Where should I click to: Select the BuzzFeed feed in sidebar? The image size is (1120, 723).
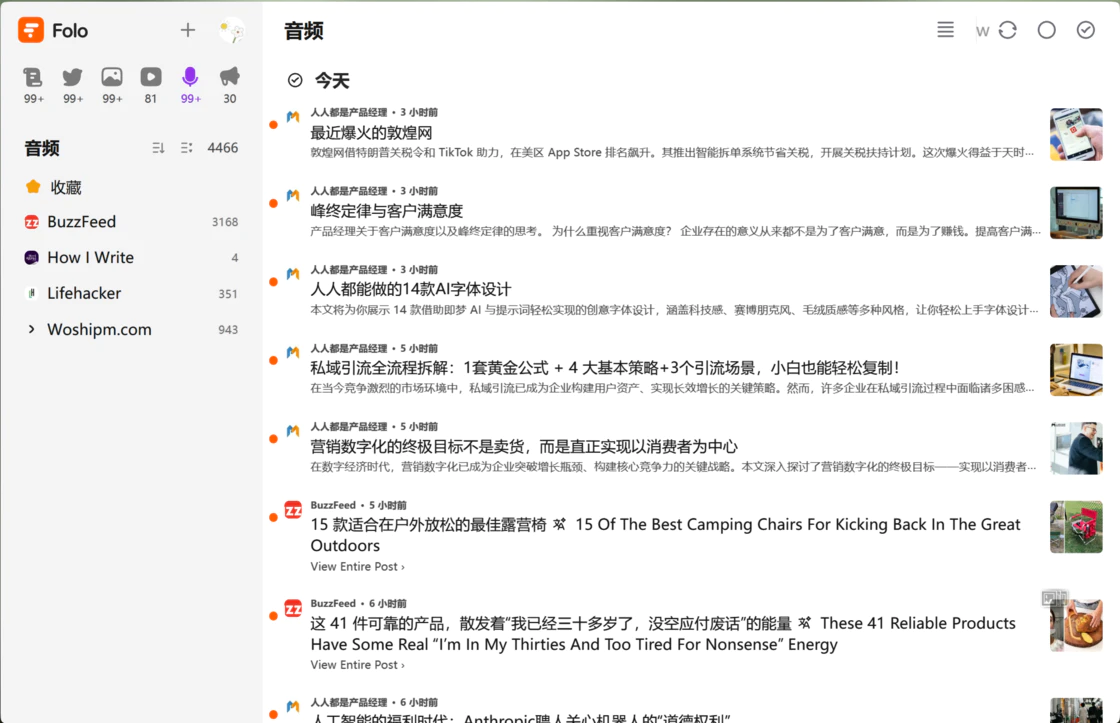[81, 222]
